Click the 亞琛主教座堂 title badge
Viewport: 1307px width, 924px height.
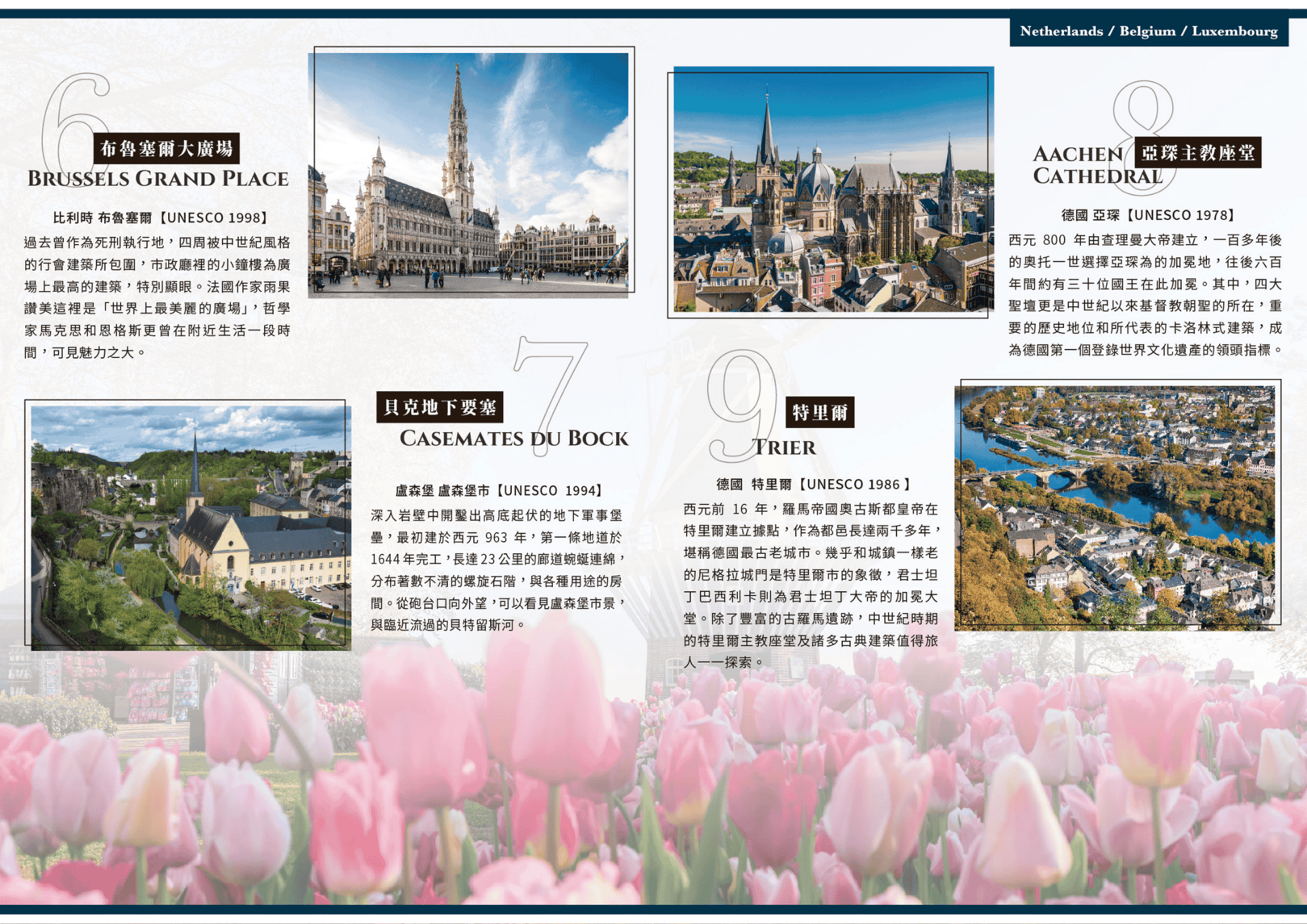coord(1197,152)
